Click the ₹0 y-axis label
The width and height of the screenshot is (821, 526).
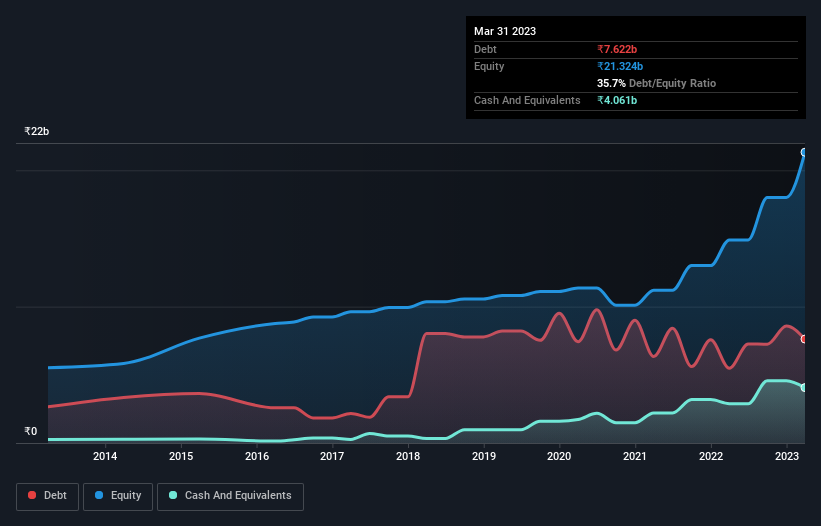click(31, 431)
